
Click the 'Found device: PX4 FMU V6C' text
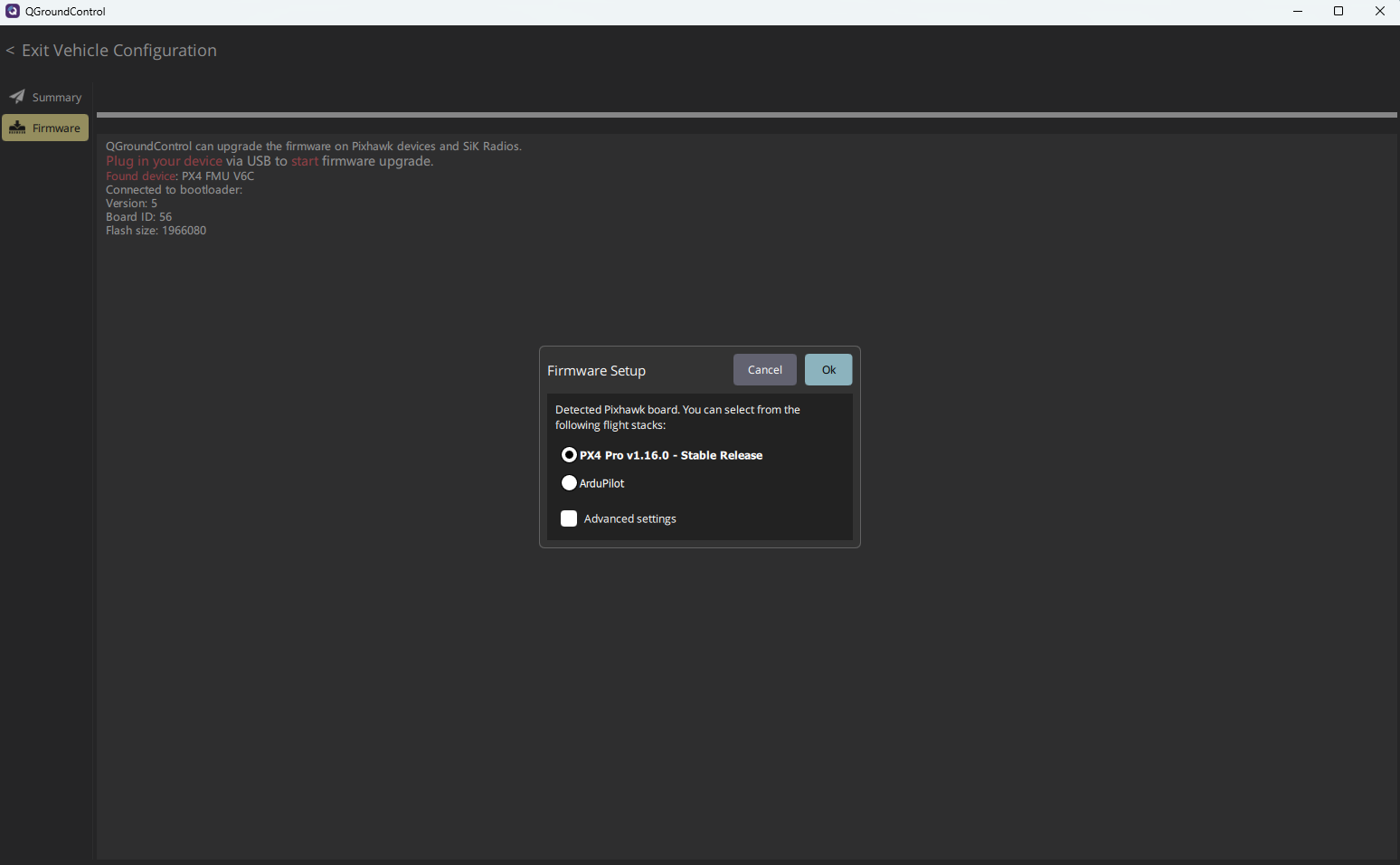click(x=180, y=176)
